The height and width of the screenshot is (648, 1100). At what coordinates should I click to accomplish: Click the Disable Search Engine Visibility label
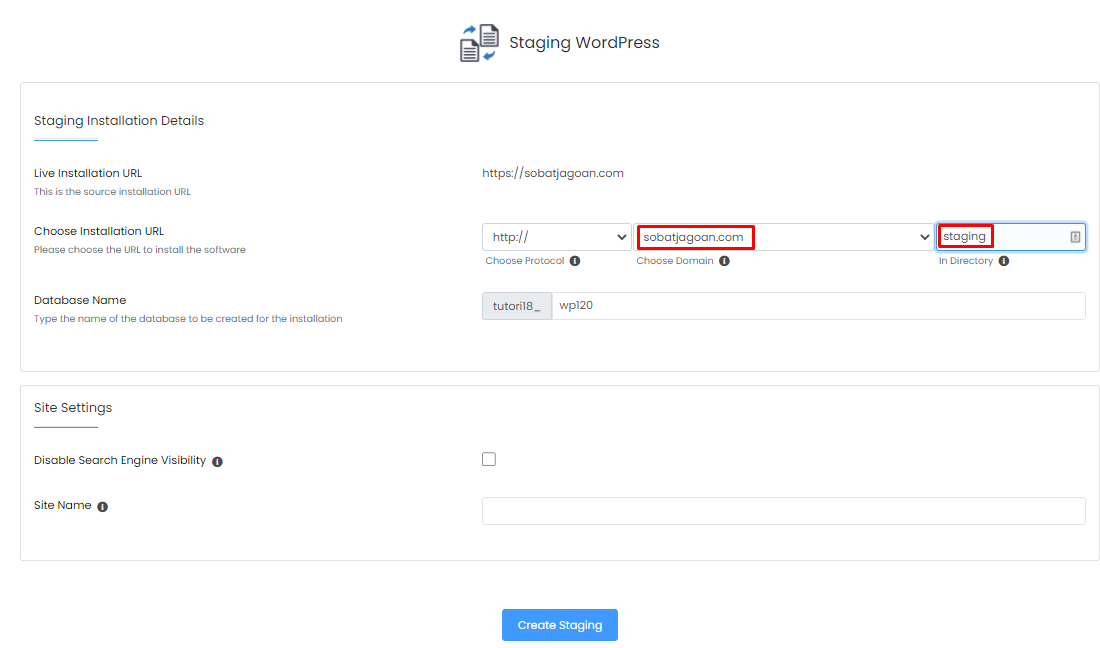click(x=120, y=461)
